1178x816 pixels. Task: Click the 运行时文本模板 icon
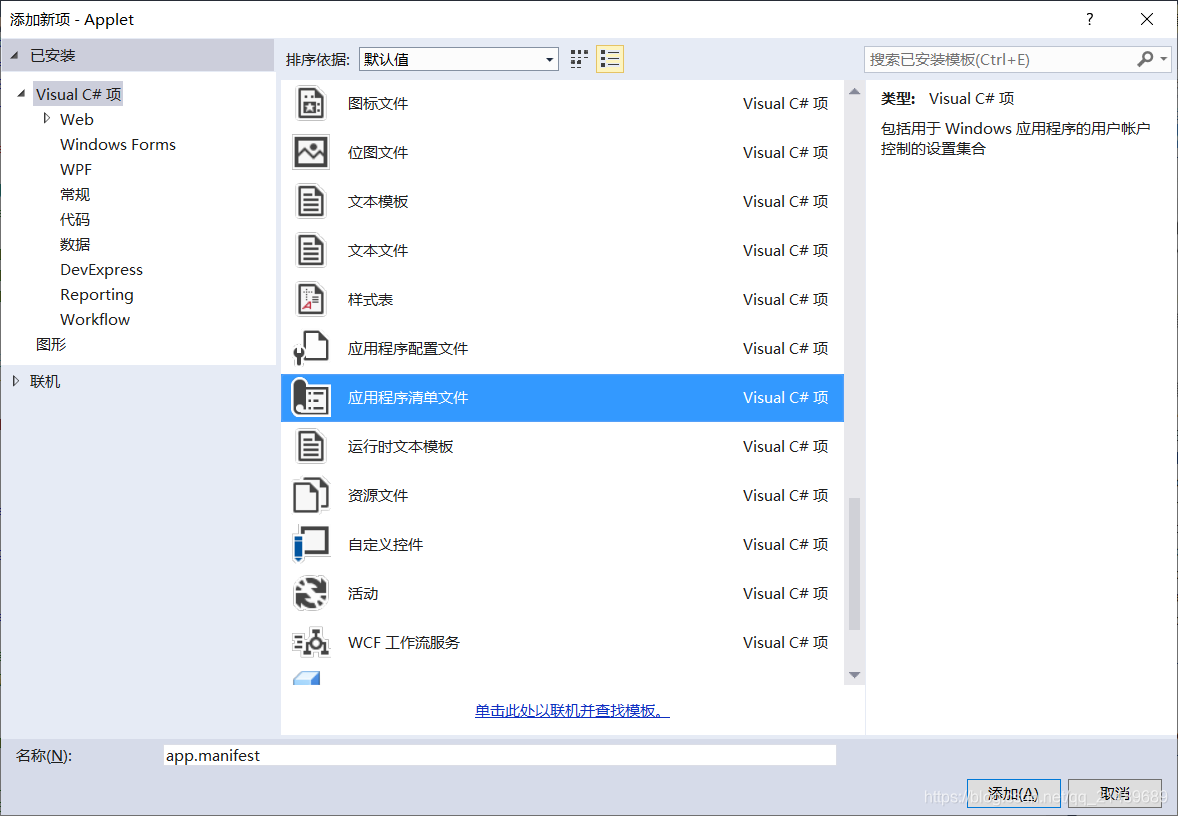[310, 446]
